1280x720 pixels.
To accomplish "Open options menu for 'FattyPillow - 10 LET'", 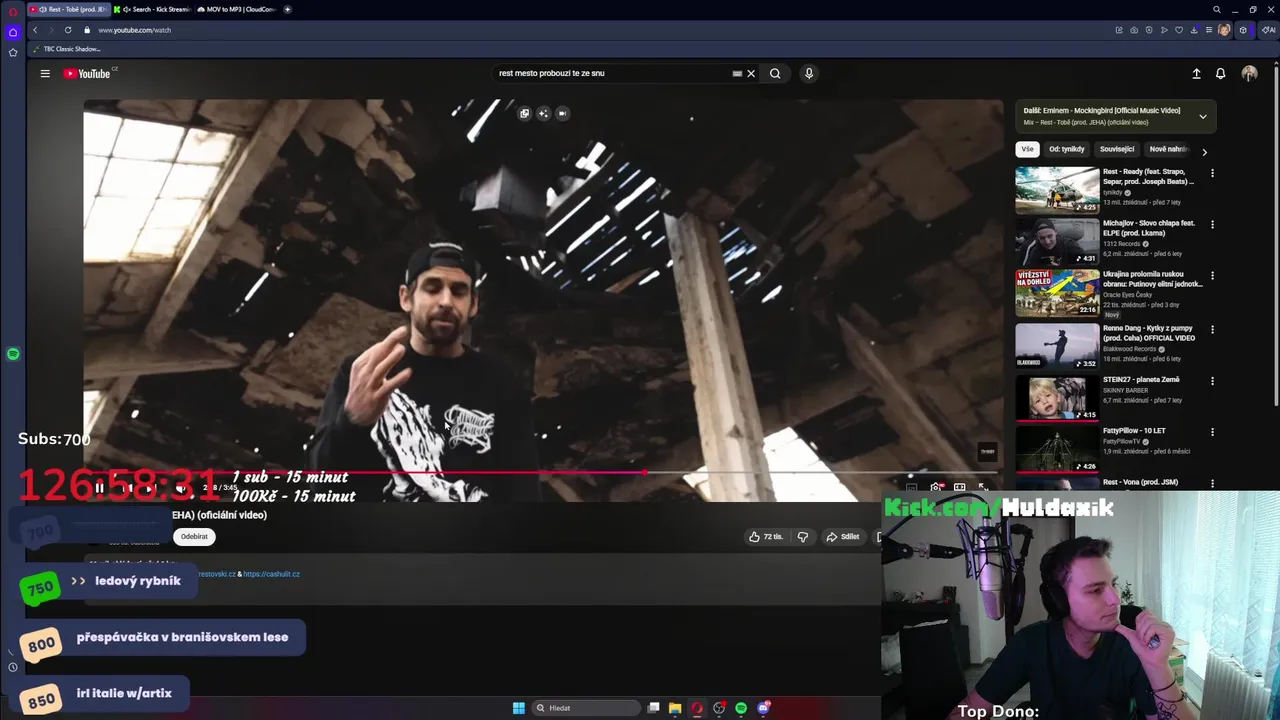I will [x=1212, y=432].
